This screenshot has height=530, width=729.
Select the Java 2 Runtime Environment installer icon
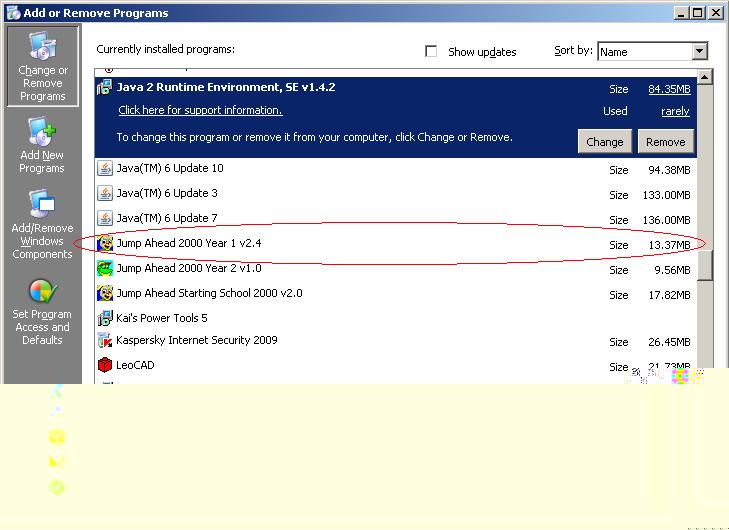pos(105,87)
